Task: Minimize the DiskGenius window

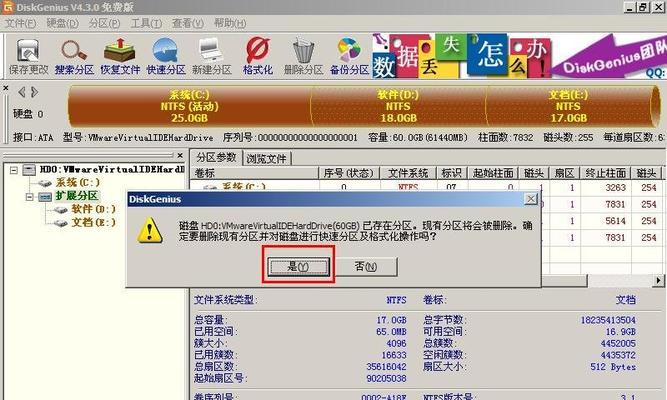Action: [x=630, y=7]
